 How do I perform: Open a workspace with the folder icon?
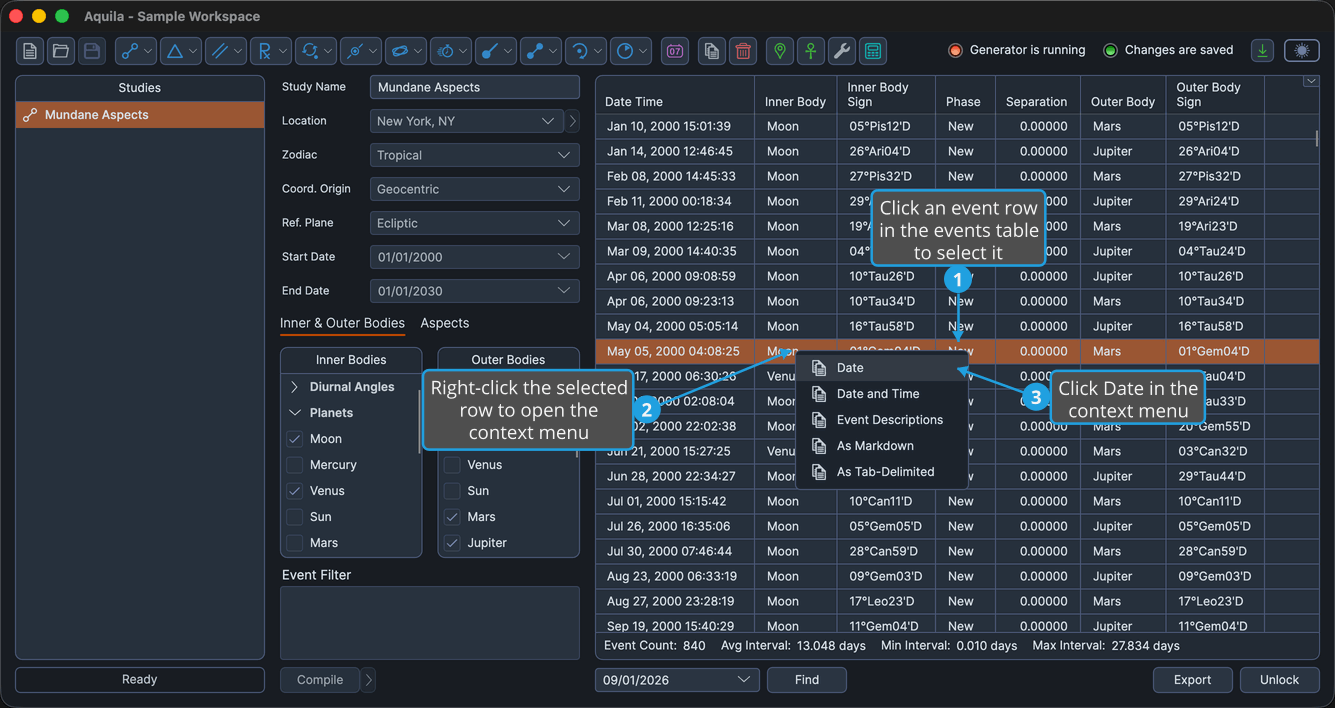(x=61, y=51)
